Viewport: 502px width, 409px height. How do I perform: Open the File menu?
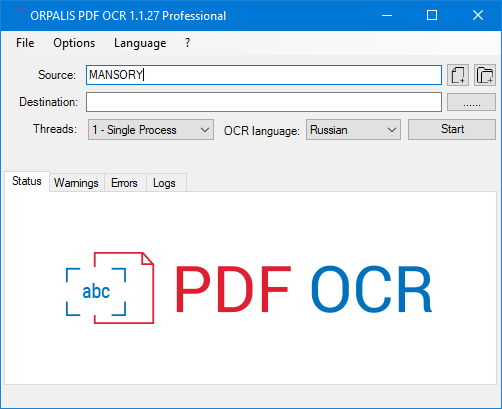click(25, 43)
